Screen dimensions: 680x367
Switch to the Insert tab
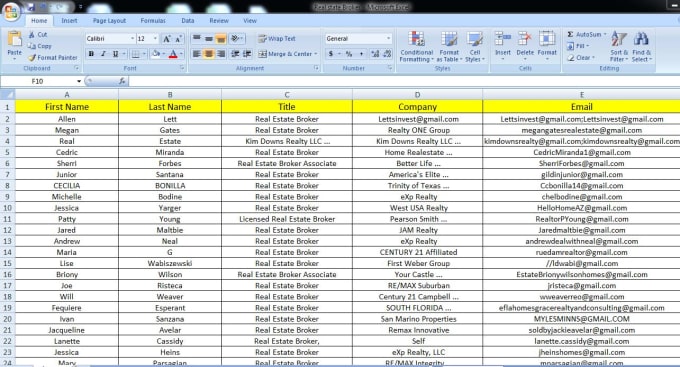69,20
